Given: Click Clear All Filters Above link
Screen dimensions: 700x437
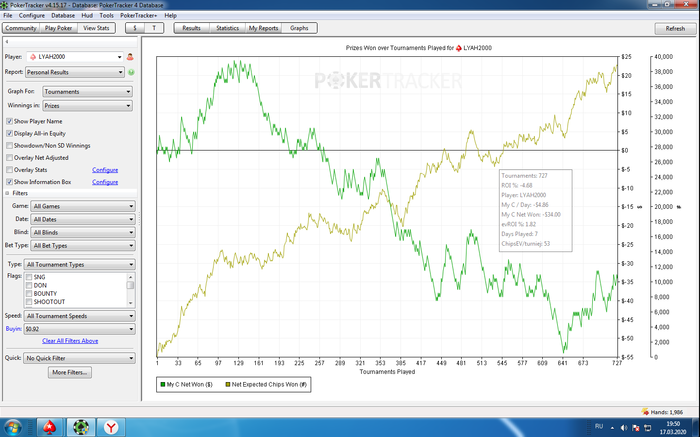Looking at the screenshot, I should click(70, 341).
